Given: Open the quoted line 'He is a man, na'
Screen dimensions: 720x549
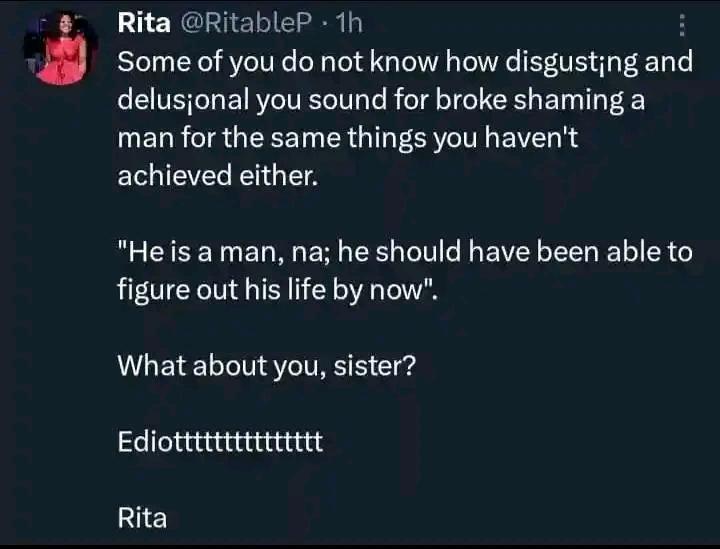Looking at the screenshot, I should [405, 252].
